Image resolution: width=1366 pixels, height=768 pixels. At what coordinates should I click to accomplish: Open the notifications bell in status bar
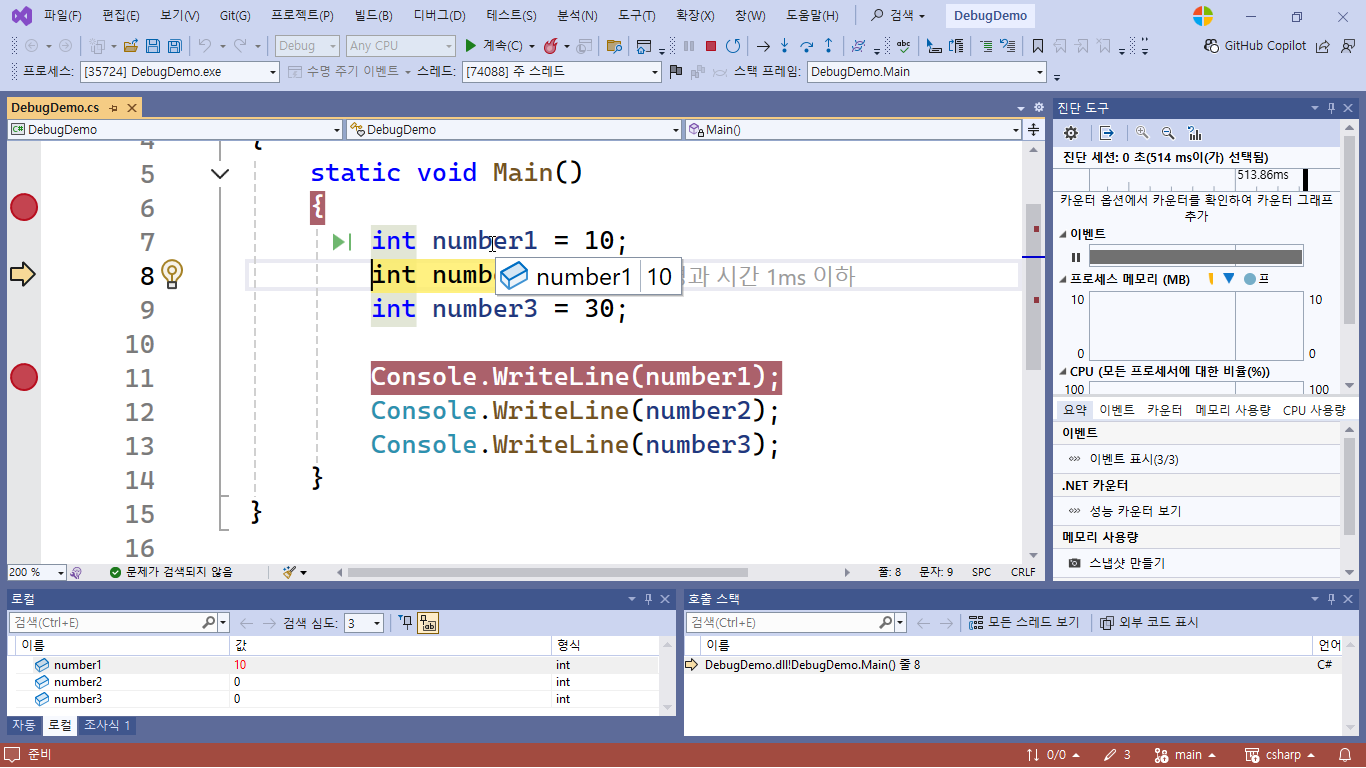(1339, 755)
